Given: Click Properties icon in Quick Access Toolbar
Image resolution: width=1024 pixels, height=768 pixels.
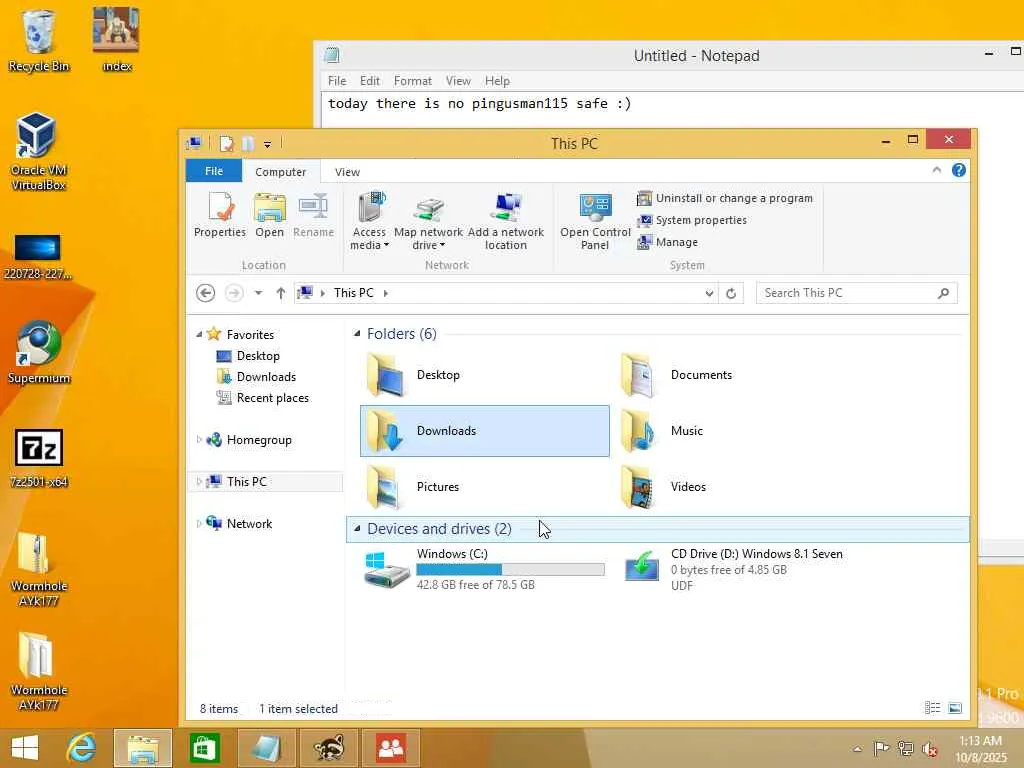Looking at the screenshot, I should pos(227,144).
